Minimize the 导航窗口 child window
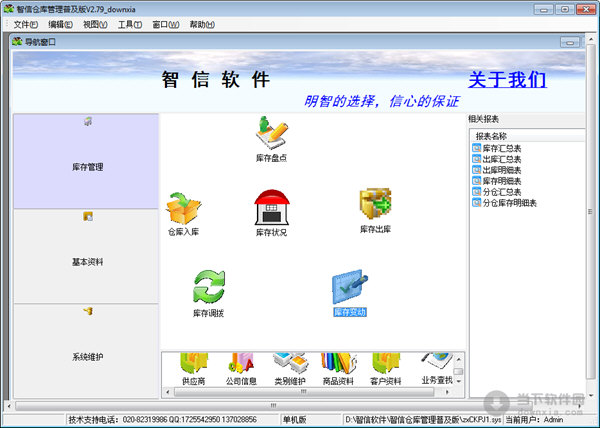Image resolution: width=600 pixels, height=428 pixels. [x=570, y=42]
